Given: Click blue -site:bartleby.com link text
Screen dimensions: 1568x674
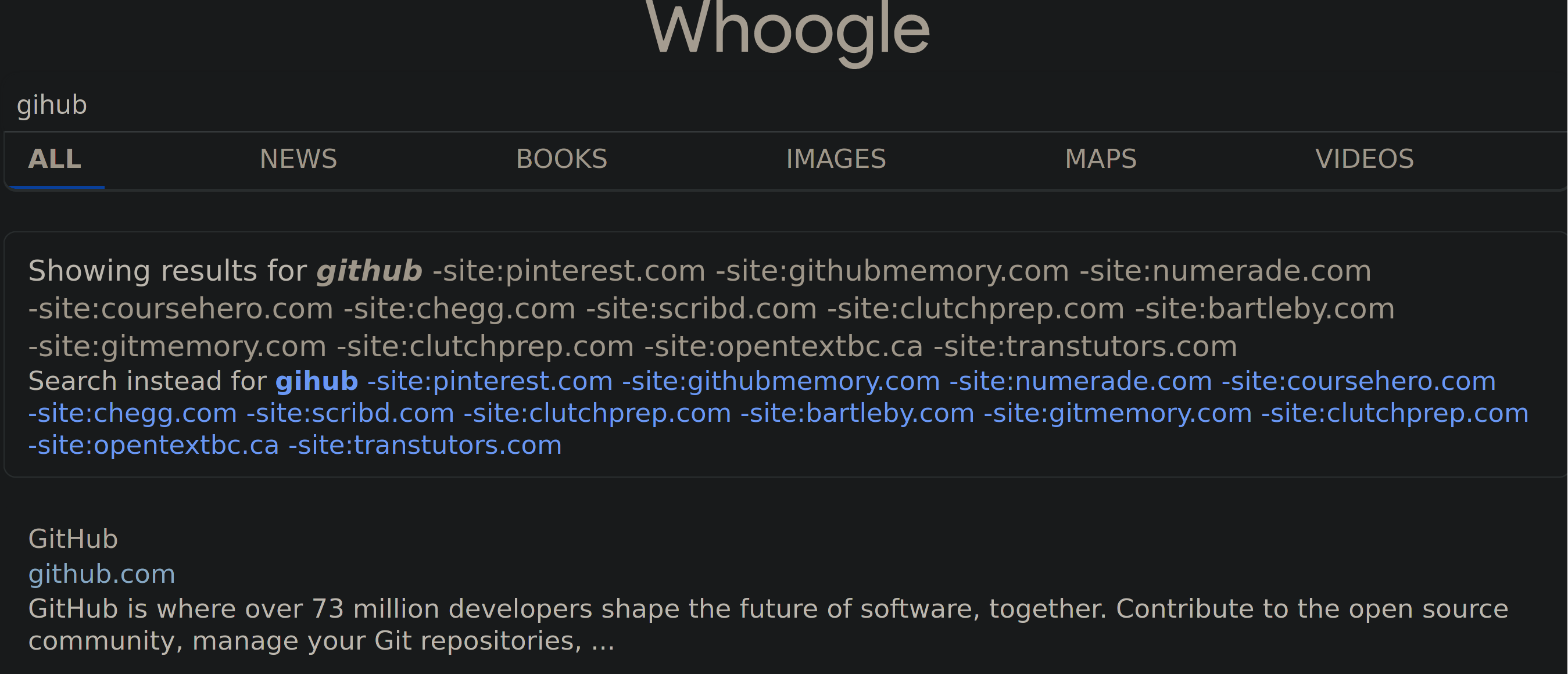Looking at the screenshot, I should (x=857, y=414).
